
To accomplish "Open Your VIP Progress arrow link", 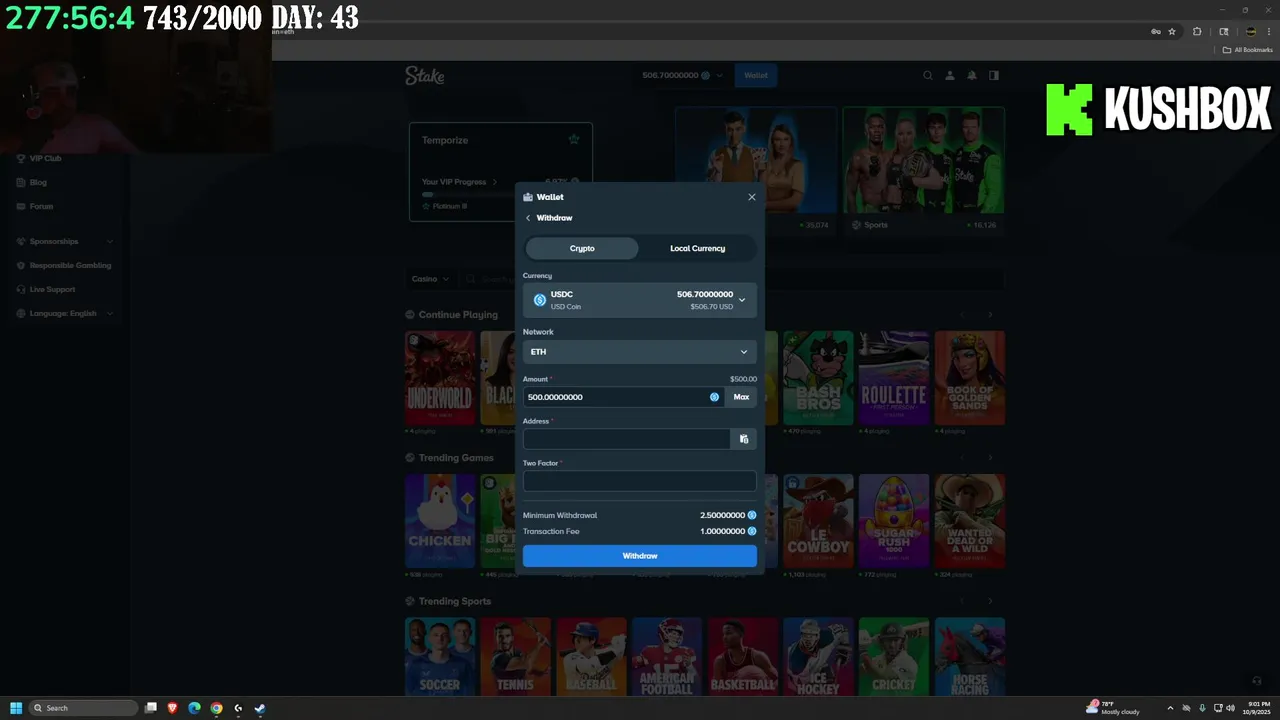I will click(493, 182).
